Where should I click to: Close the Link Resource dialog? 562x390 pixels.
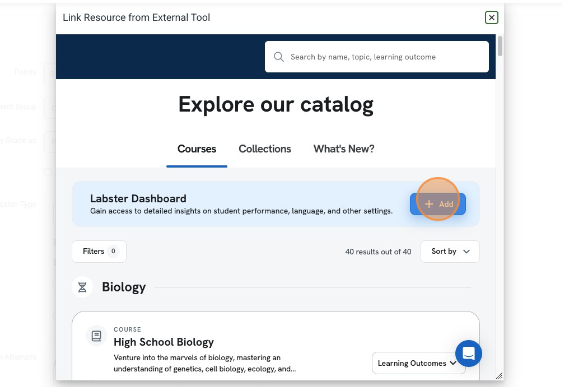[x=491, y=17]
